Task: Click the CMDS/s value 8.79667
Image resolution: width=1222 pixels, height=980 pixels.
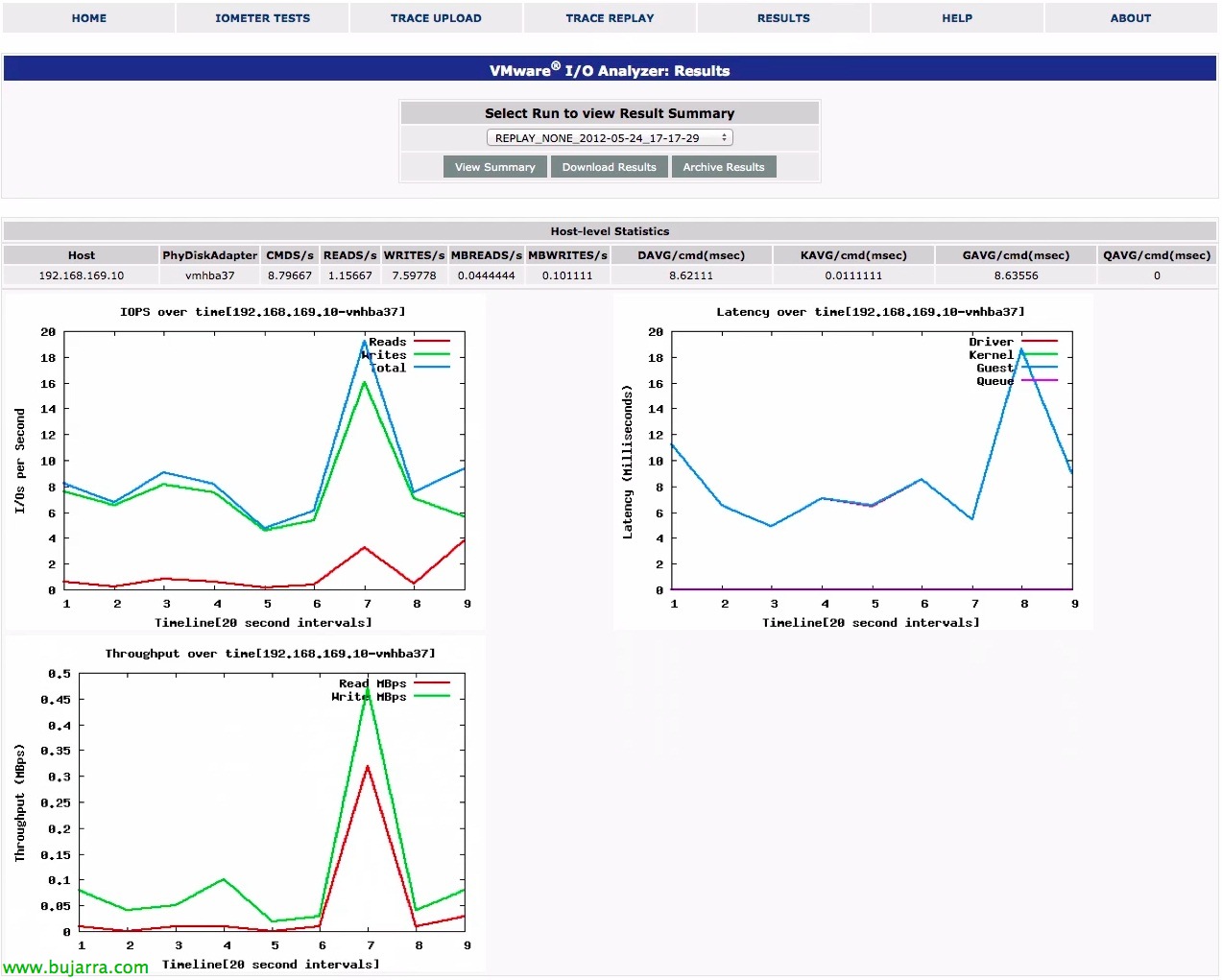Action: (x=290, y=275)
